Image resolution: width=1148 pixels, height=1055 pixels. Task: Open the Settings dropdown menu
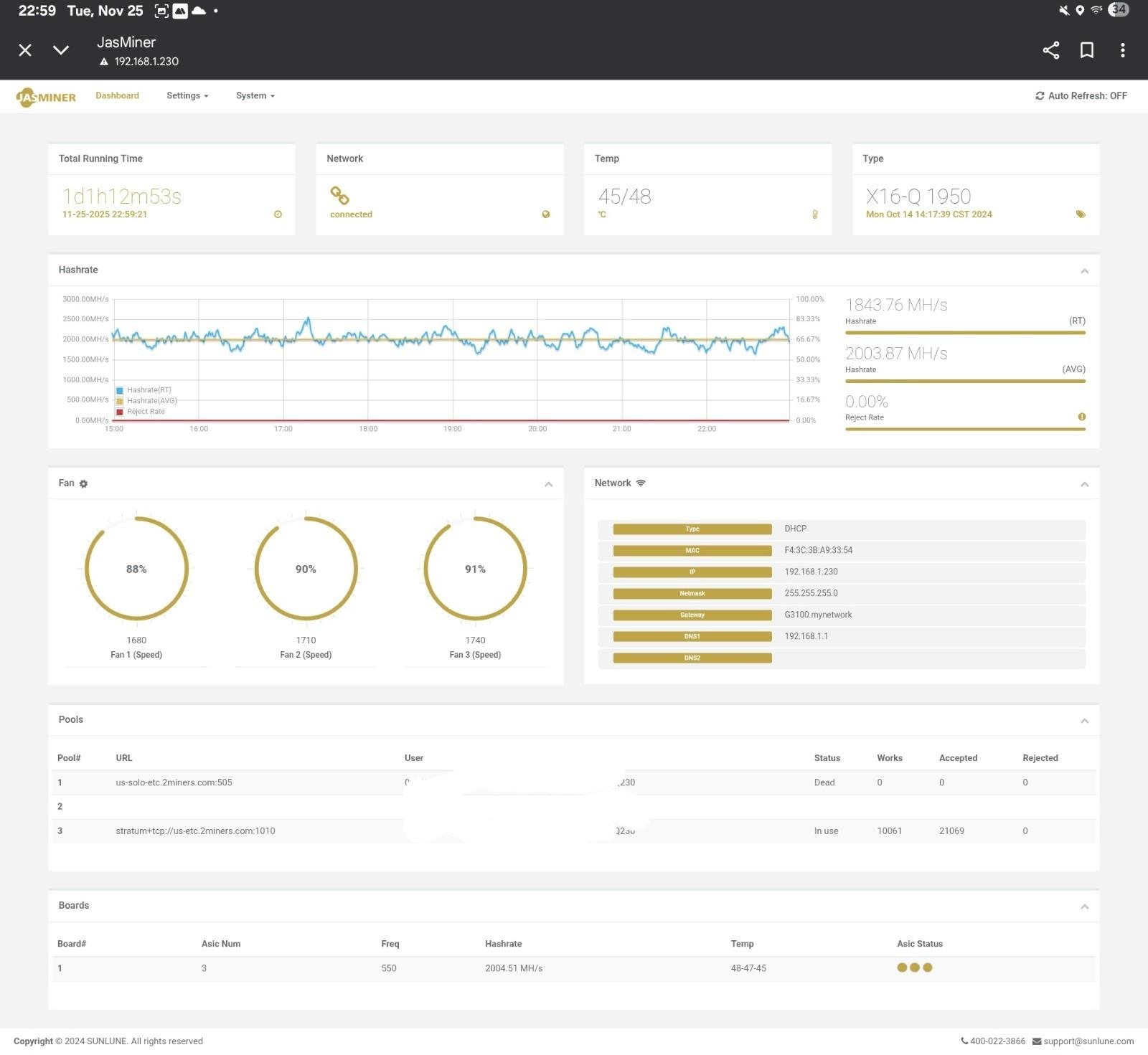(x=187, y=96)
